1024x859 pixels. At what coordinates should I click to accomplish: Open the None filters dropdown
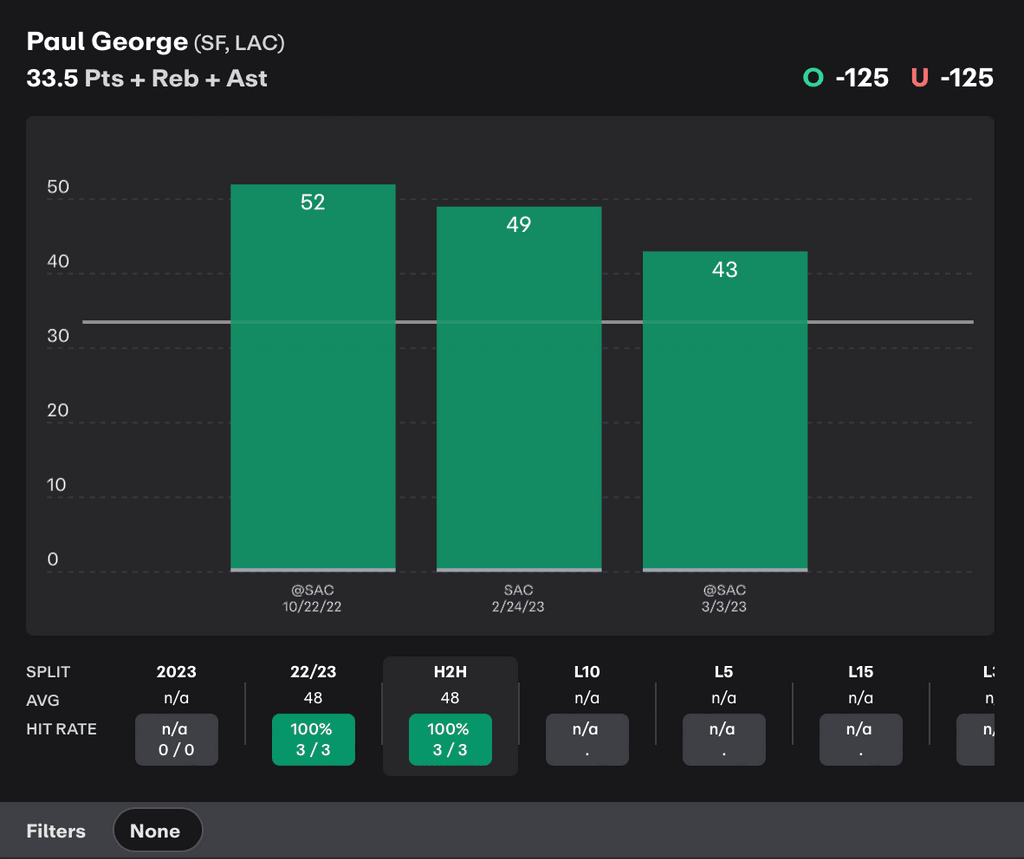(x=157, y=830)
